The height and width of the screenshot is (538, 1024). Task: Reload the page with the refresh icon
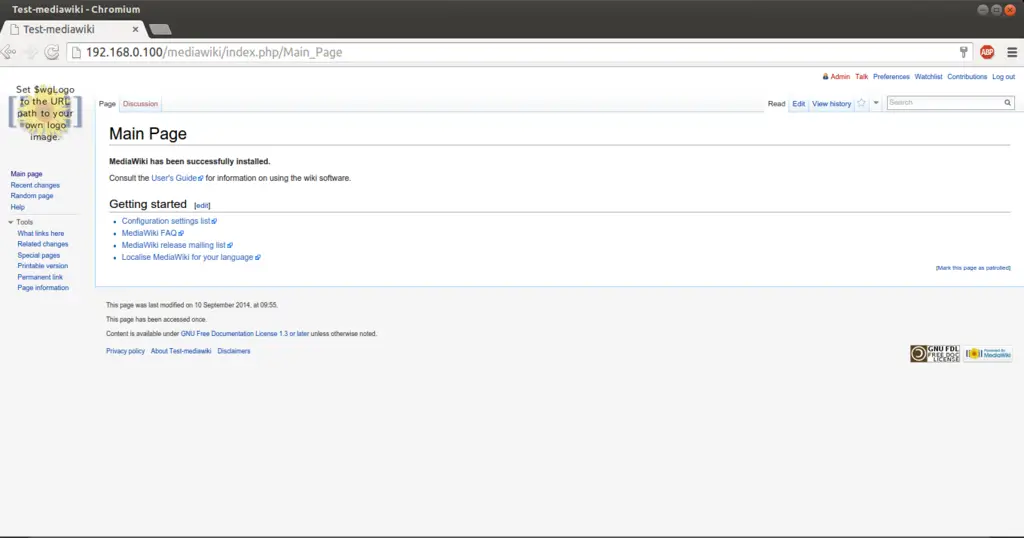(x=52, y=52)
